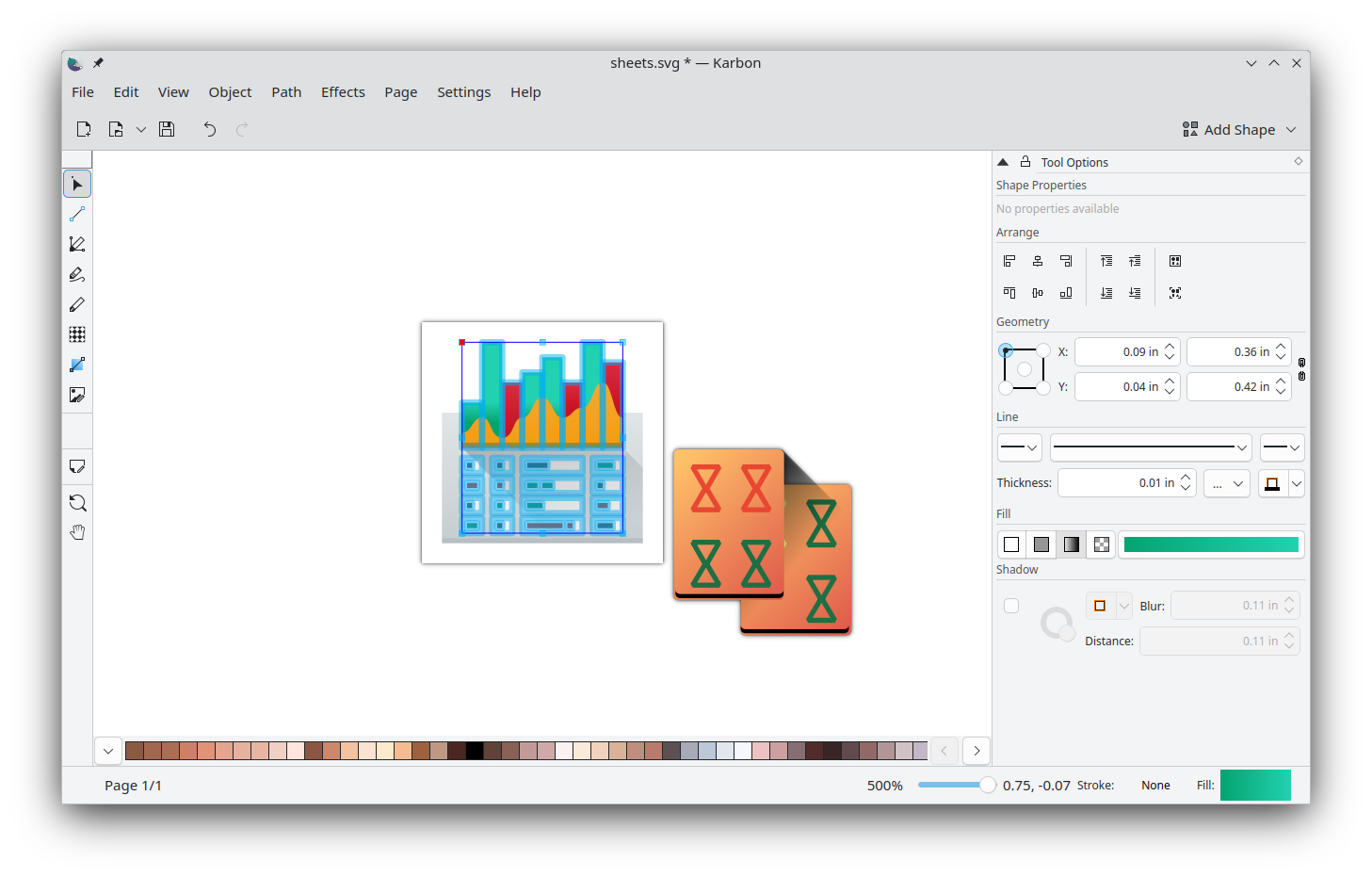Click the Undo arrow in toolbar
The width and height of the screenshot is (1372, 877).
pyautogui.click(x=210, y=130)
